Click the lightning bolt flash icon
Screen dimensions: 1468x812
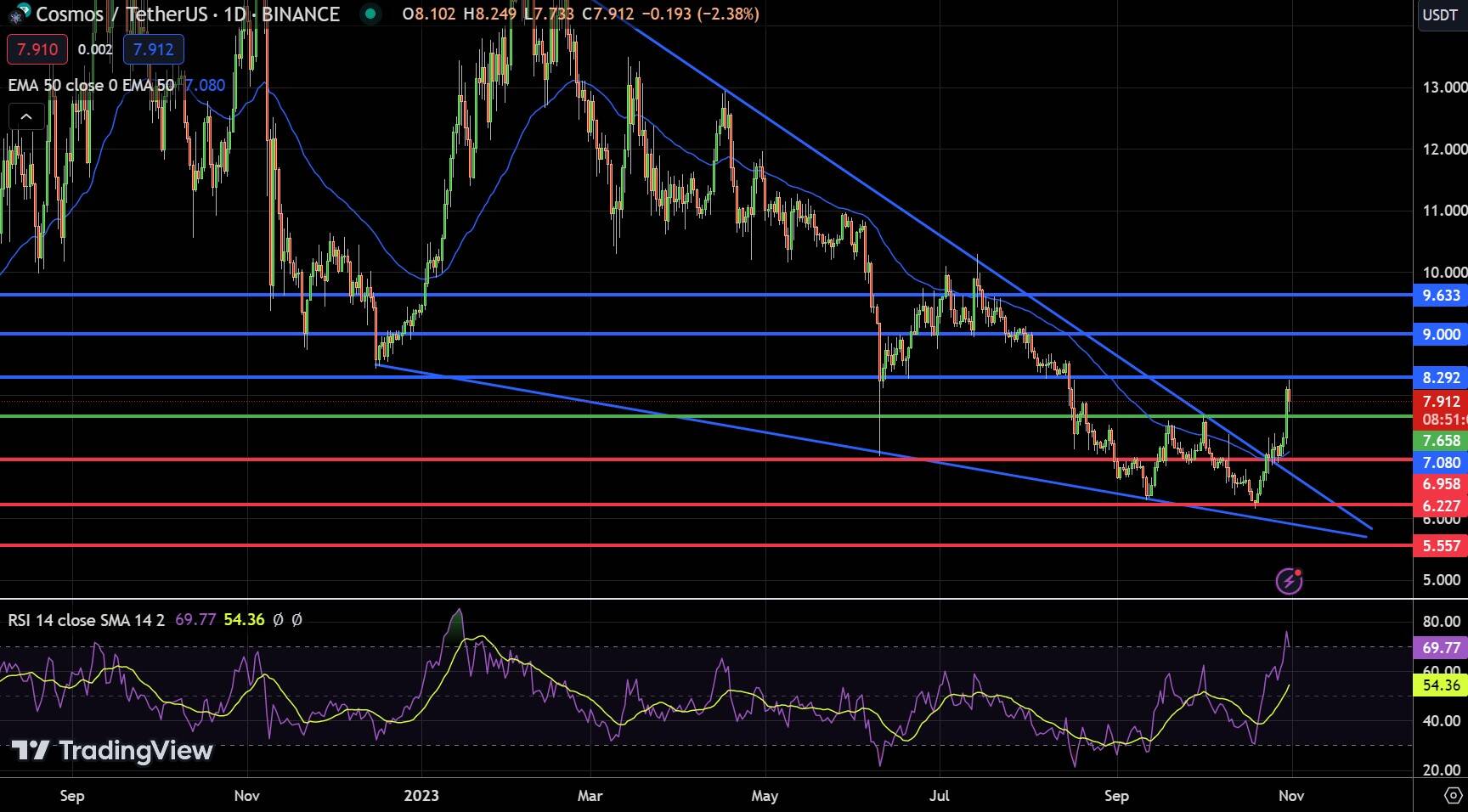[x=1289, y=581]
